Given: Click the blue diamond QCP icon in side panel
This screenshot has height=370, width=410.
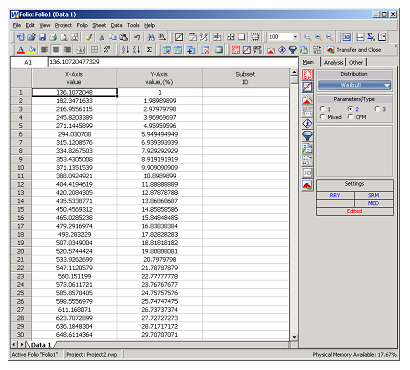Looking at the screenshot, I should click(307, 124).
